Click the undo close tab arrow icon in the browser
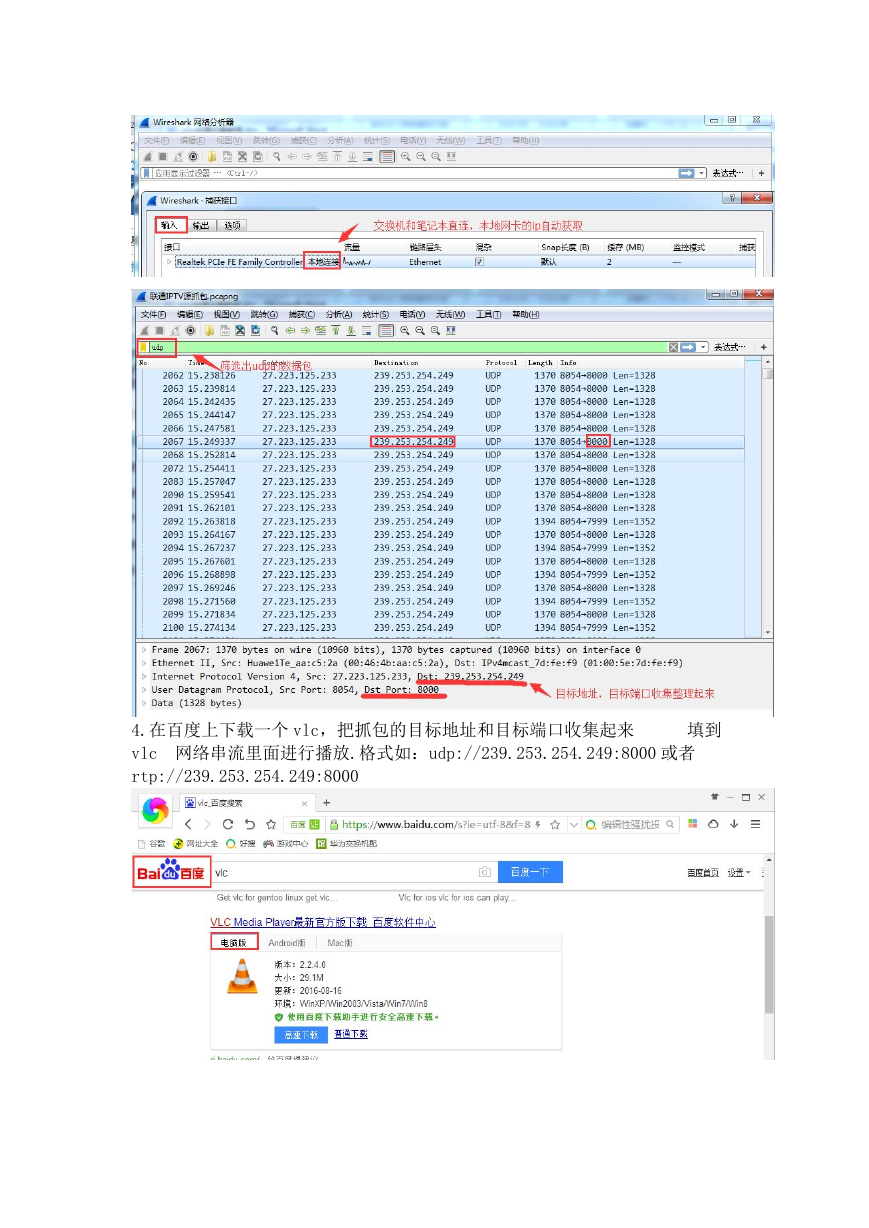Image resolution: width=869 pixels, height=1228 pixels. (x=249, y=824)
